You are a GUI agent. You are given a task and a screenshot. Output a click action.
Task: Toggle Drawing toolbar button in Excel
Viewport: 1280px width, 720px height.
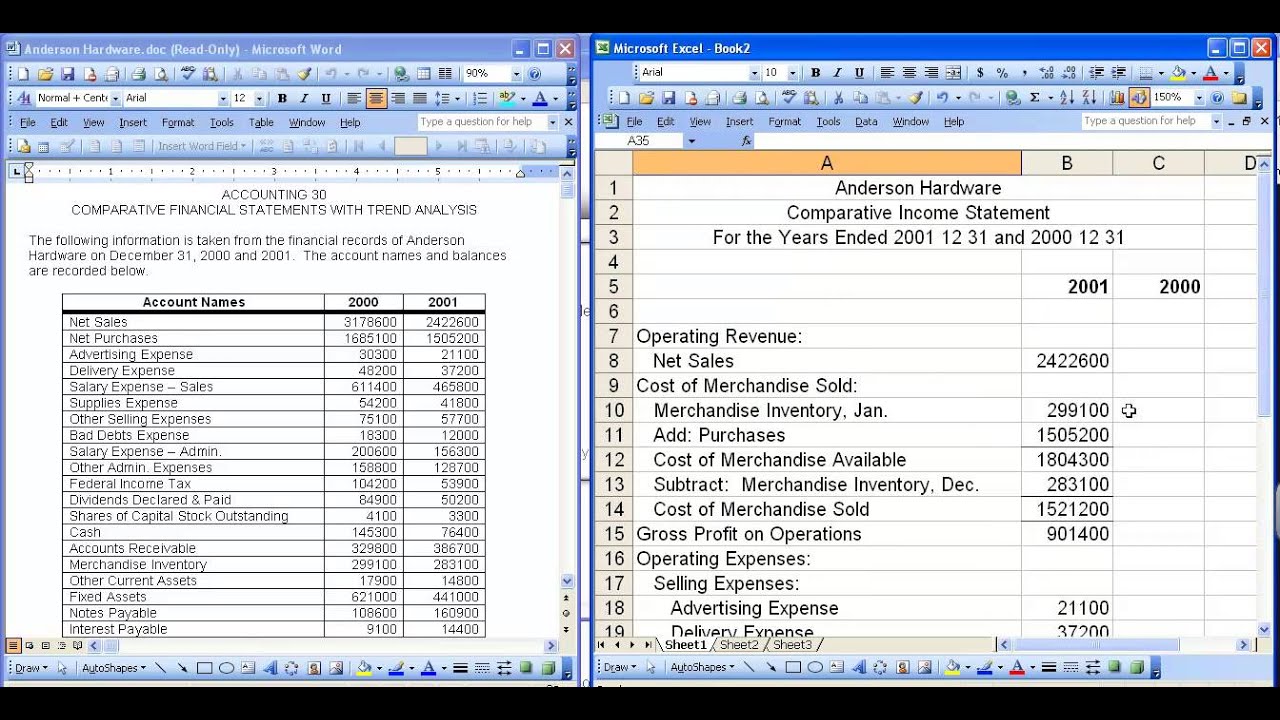pos(1140,97)
